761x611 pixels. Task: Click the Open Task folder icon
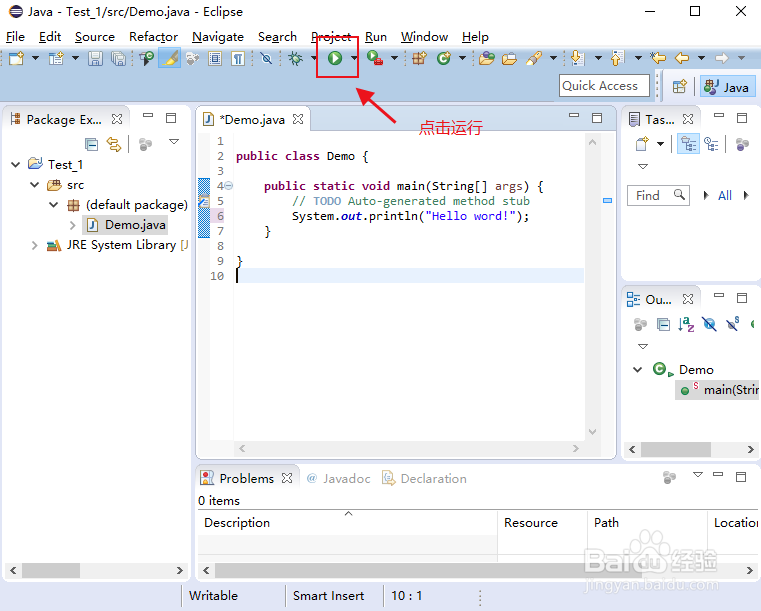tap(509, 59)
